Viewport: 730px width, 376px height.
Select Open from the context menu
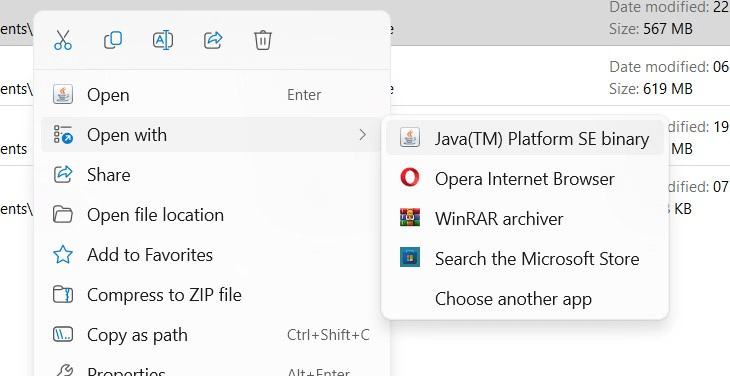tap(212, 95)
